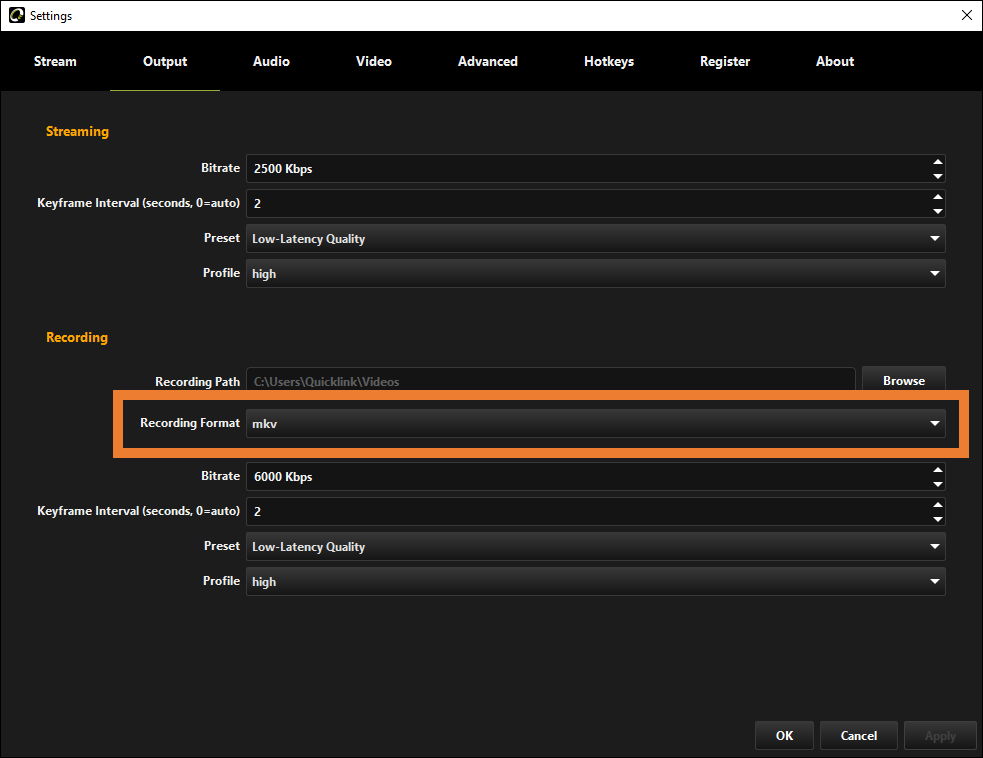Expand the Recording Profile dropdown

(x=596, y=582)
